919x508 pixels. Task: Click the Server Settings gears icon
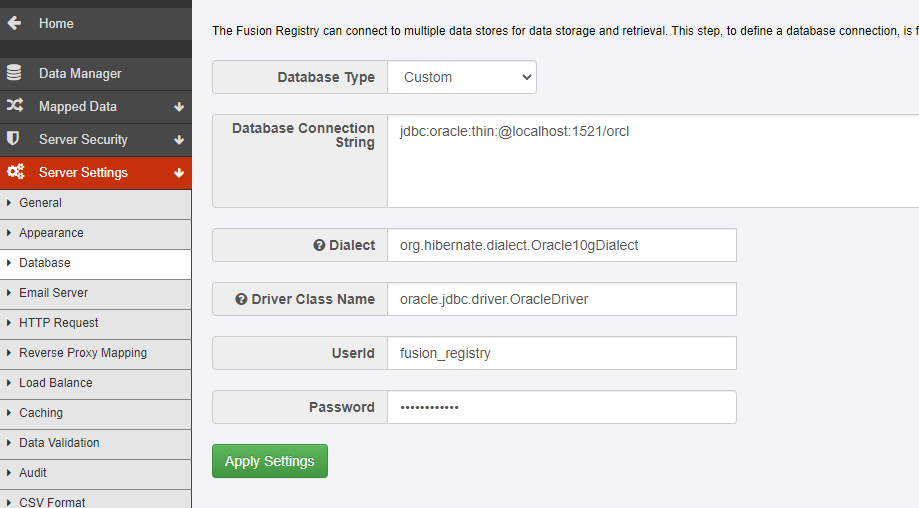tap(15, 172)
